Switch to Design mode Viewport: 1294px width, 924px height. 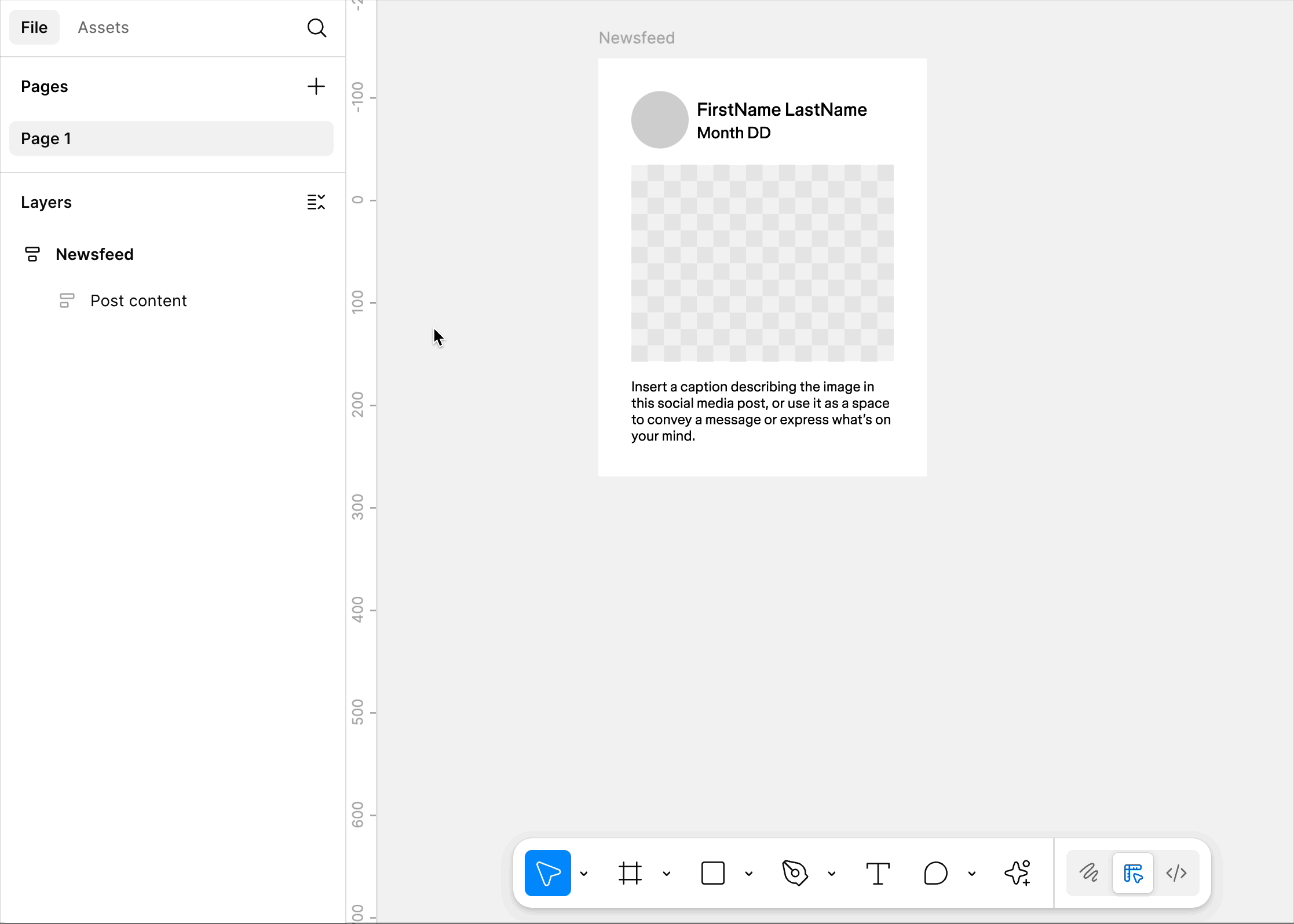[1133, 873]
